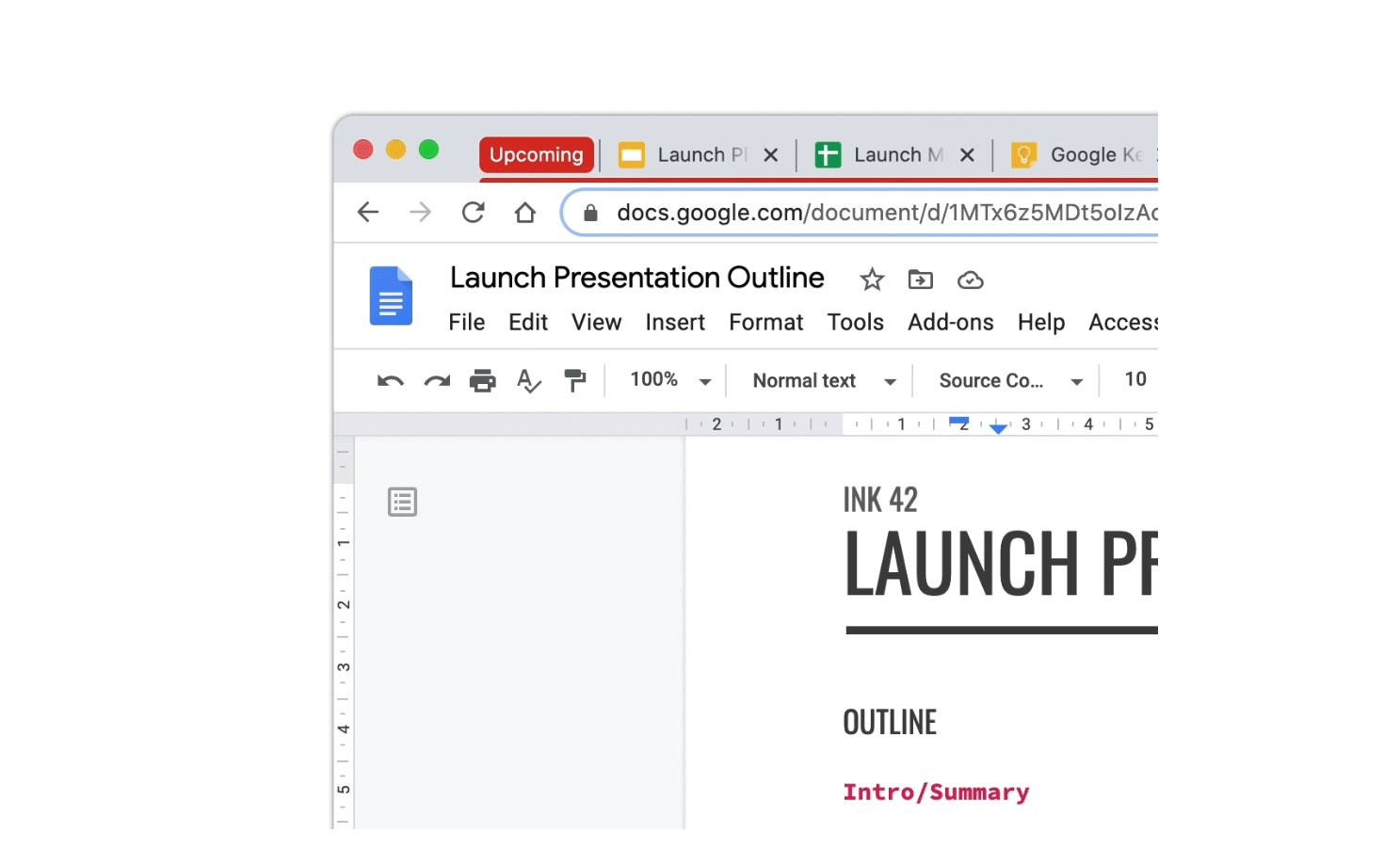Viewport: 1400px width, 848px height.
Task: Click the Redo arrow icon
Action: (x=437, y=380)
